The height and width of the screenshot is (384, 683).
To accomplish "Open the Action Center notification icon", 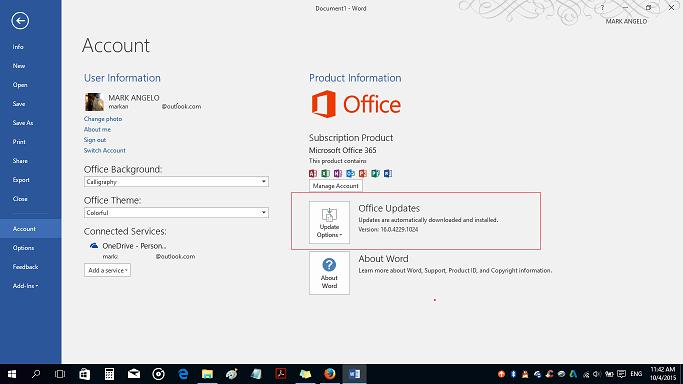I will [x=622, y=374].
